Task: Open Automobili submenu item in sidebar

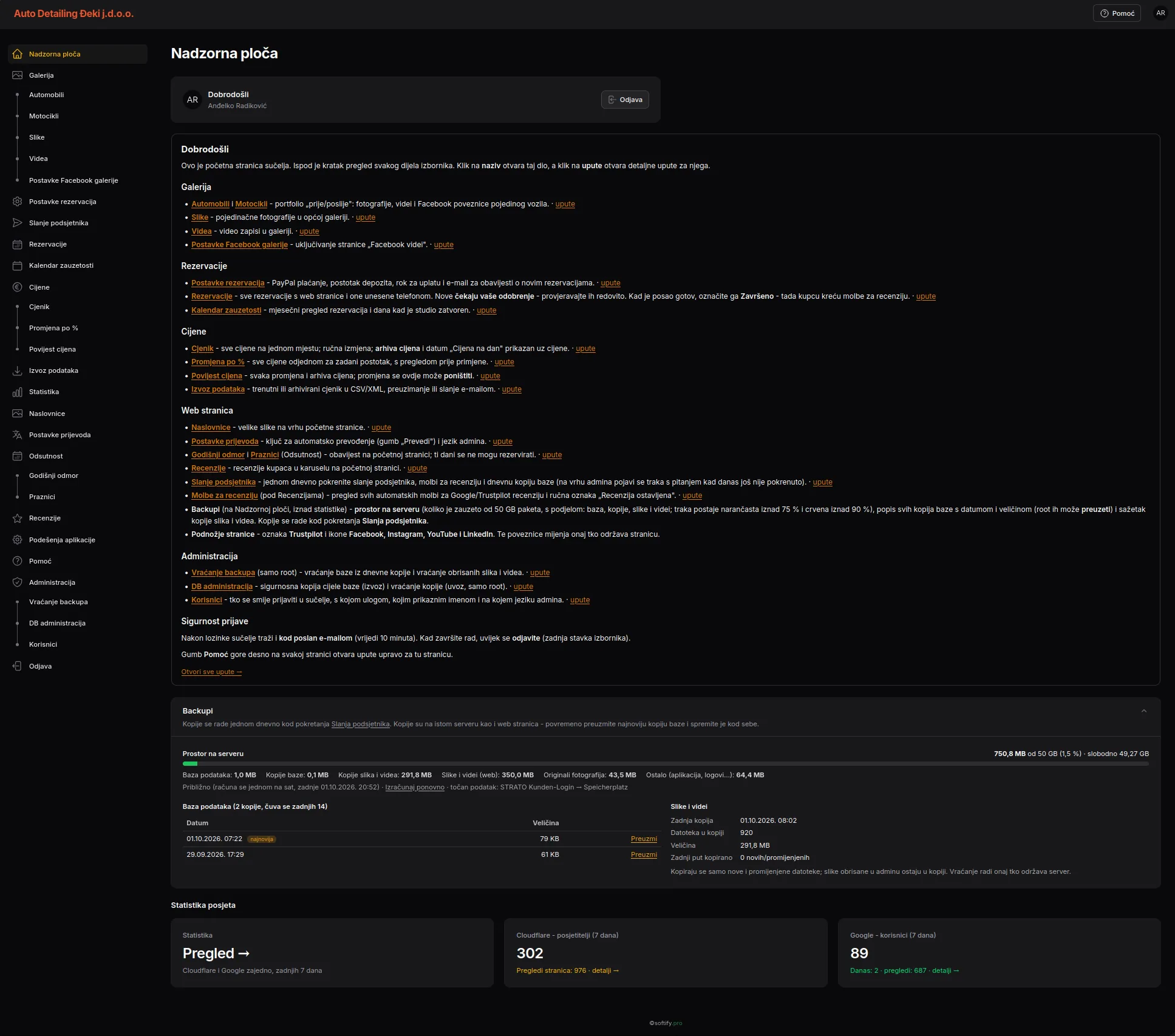Action: click(x=47, y=95)
